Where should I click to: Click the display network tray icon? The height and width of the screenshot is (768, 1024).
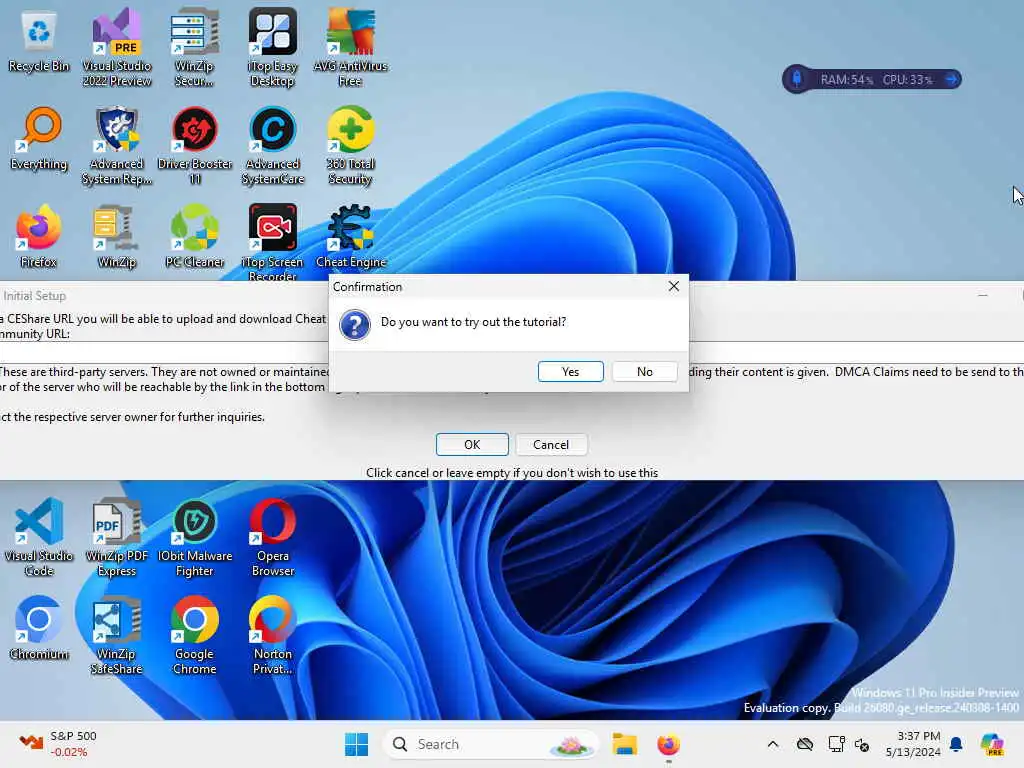coord(836,744)
